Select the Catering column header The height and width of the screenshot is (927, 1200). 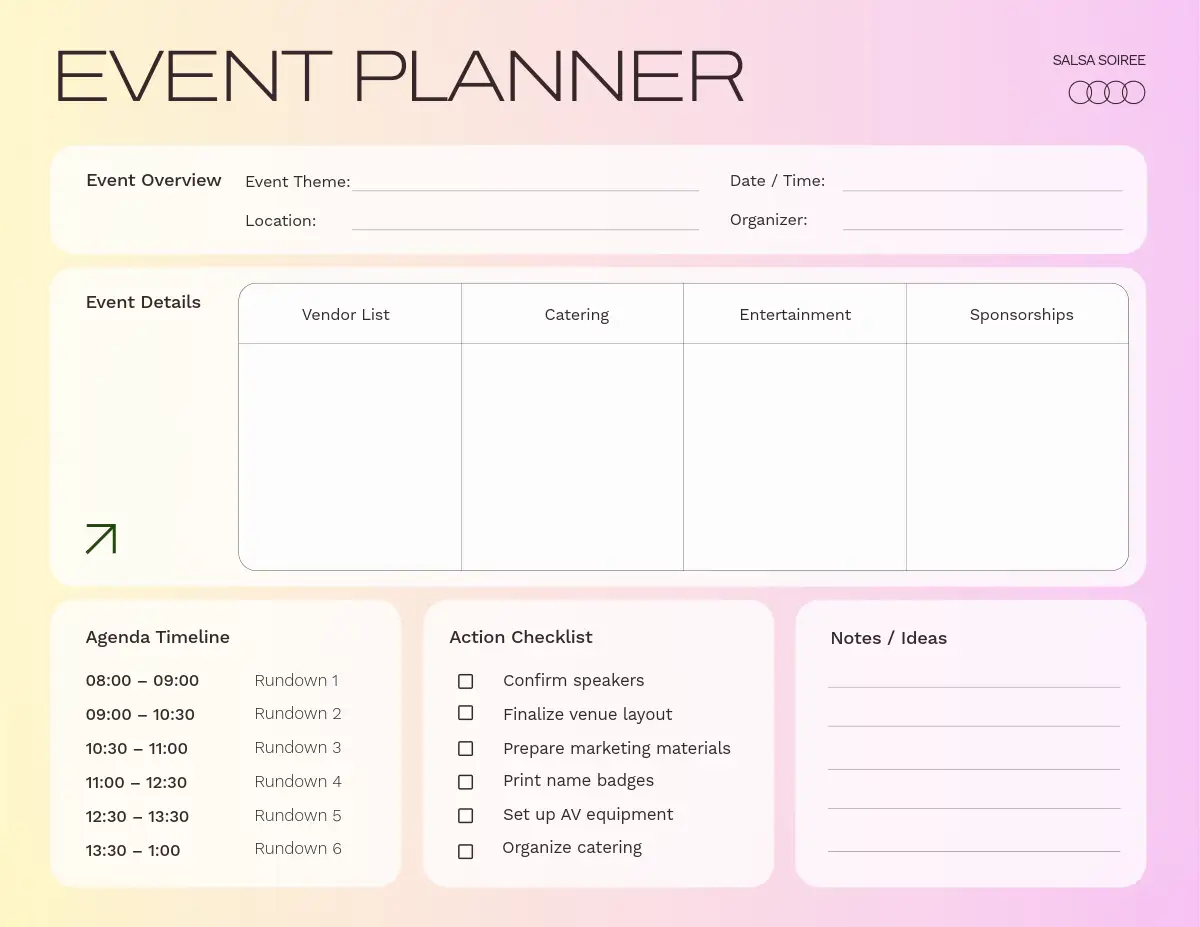click(576, 314)
